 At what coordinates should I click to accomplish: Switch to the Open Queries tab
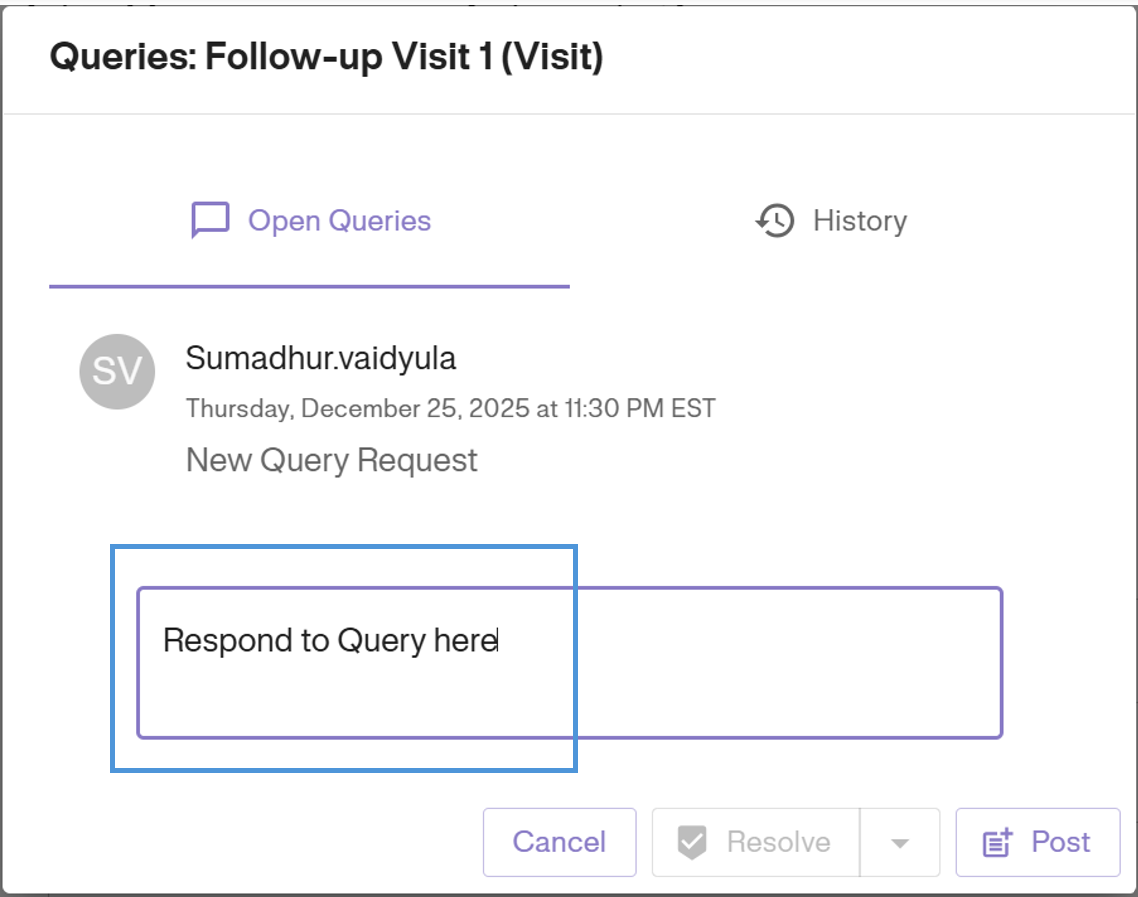pos(339,221)
